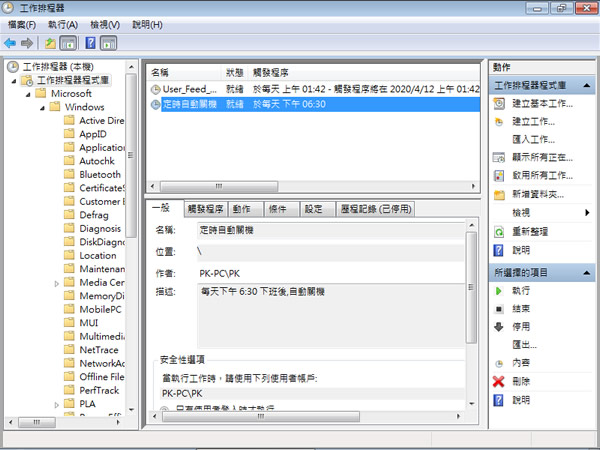Click the Forward arrow toolbar icon

tap(27, 43)
